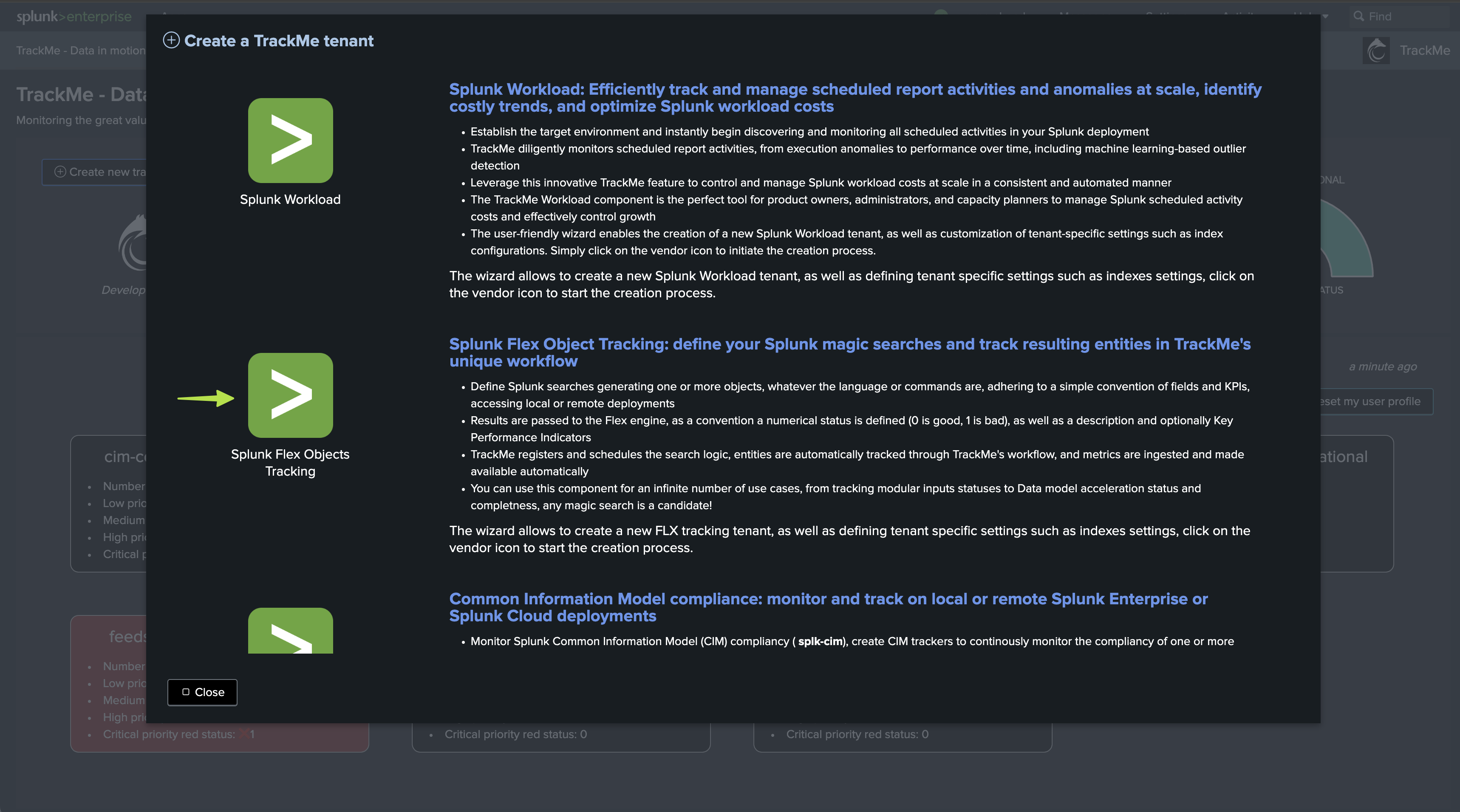1460x812 pixels.
Task: Click the plus icon in the dialog title
Action: [x=171, y=40]
